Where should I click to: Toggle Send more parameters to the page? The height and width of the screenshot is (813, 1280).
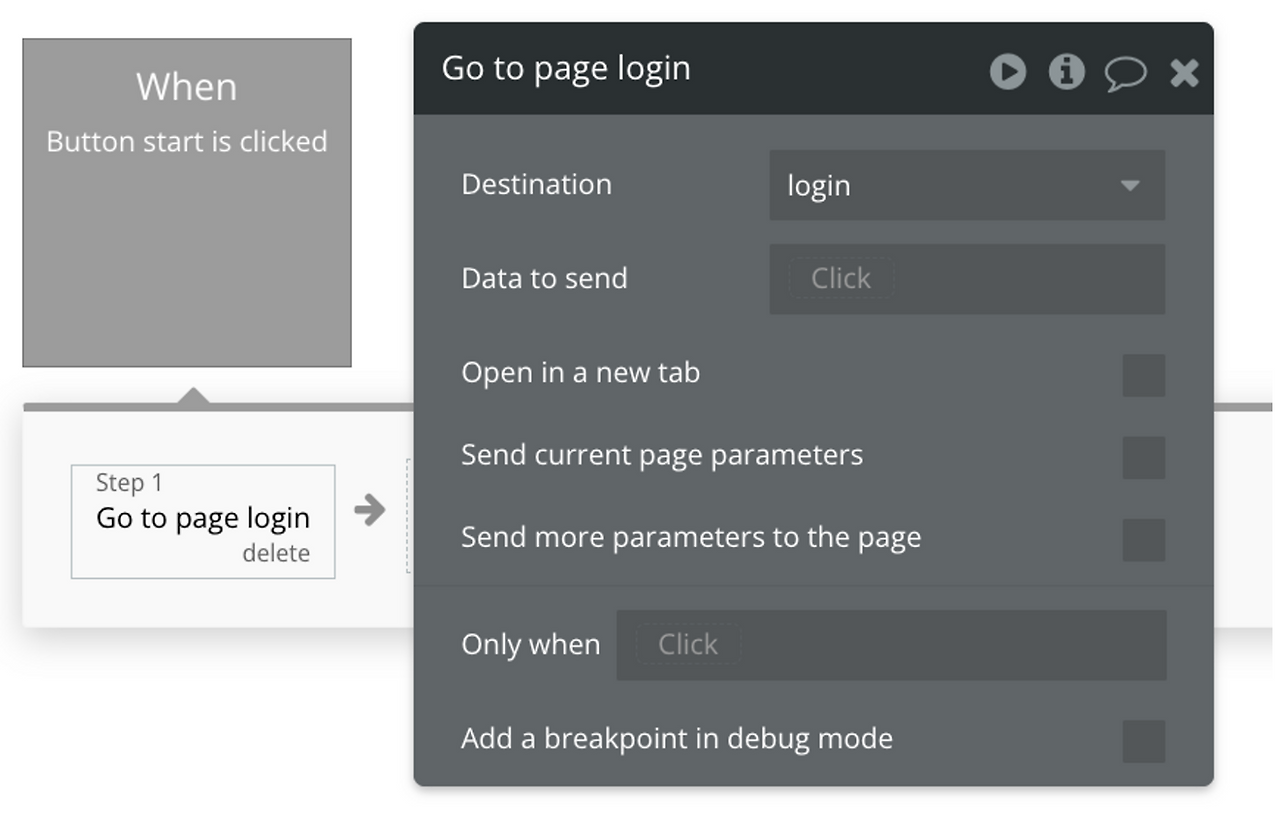1143,539
